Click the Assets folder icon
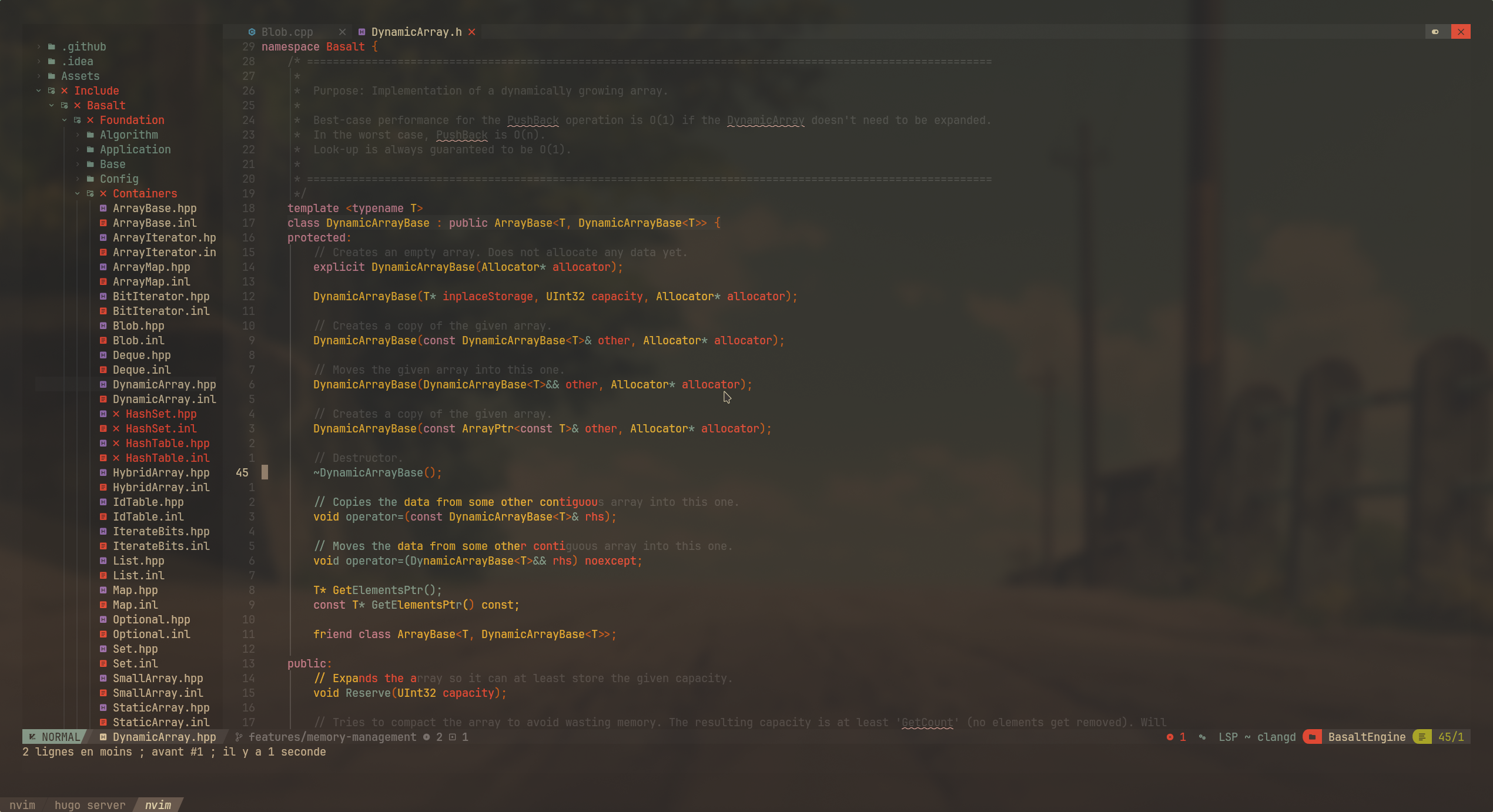The image size is (1493, 812). 52,76
